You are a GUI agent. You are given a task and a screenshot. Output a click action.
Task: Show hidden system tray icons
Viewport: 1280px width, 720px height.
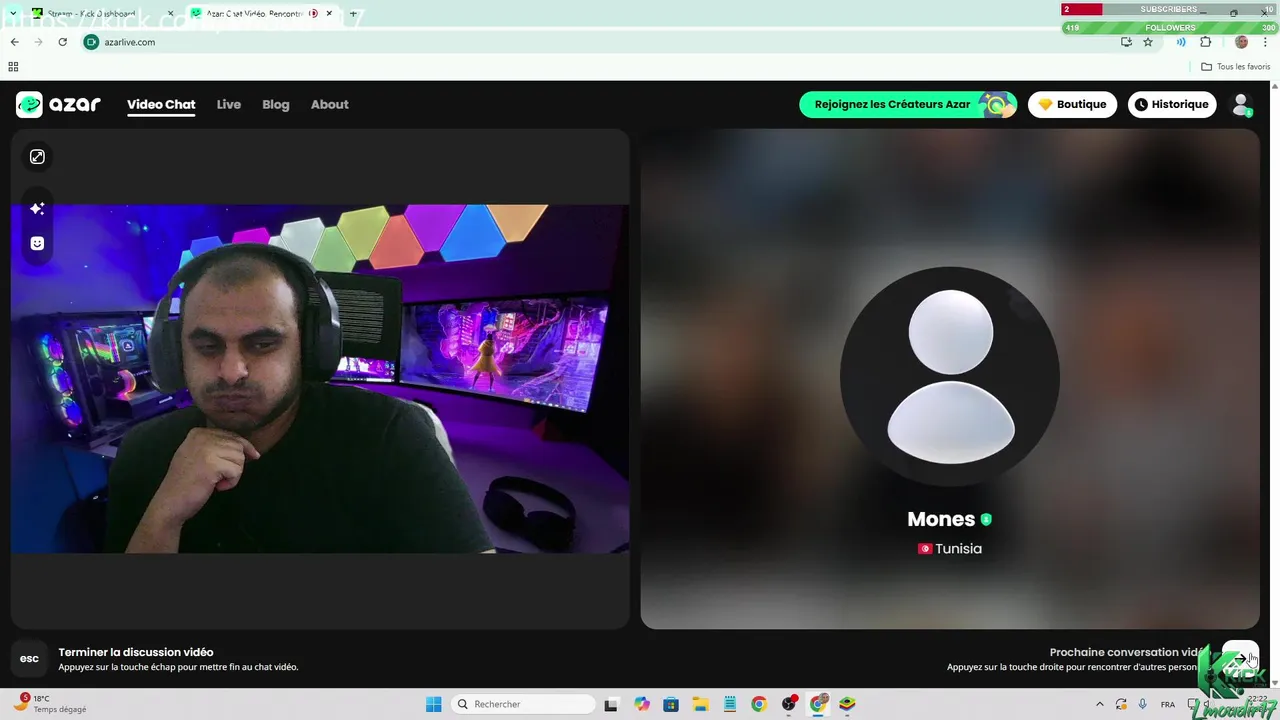1100,704
